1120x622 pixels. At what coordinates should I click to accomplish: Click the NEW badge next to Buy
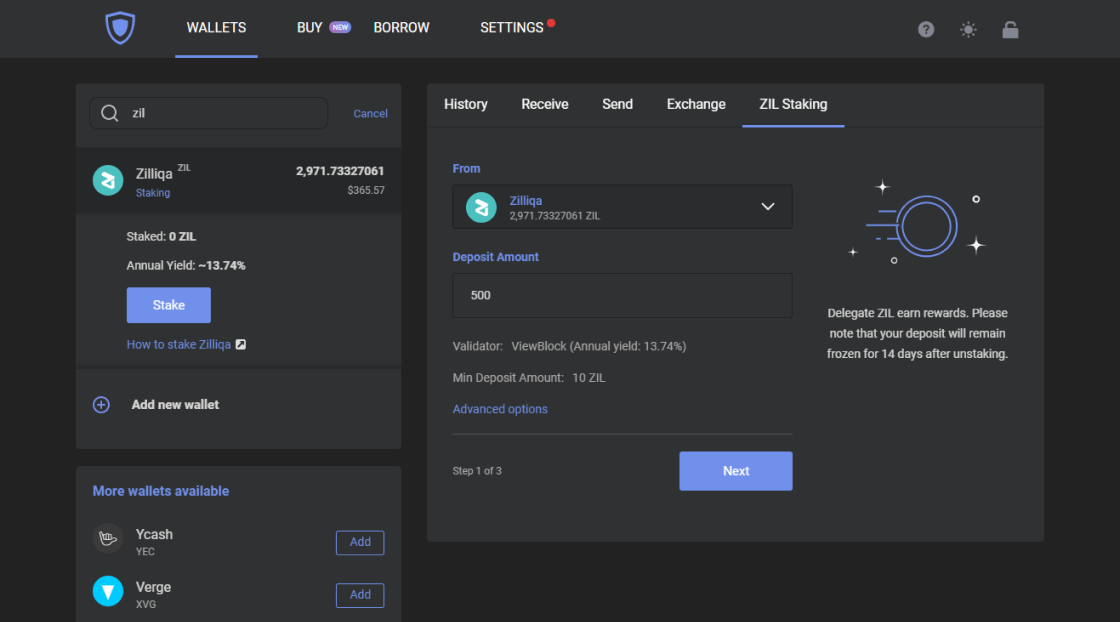click(x=340, y=27)
